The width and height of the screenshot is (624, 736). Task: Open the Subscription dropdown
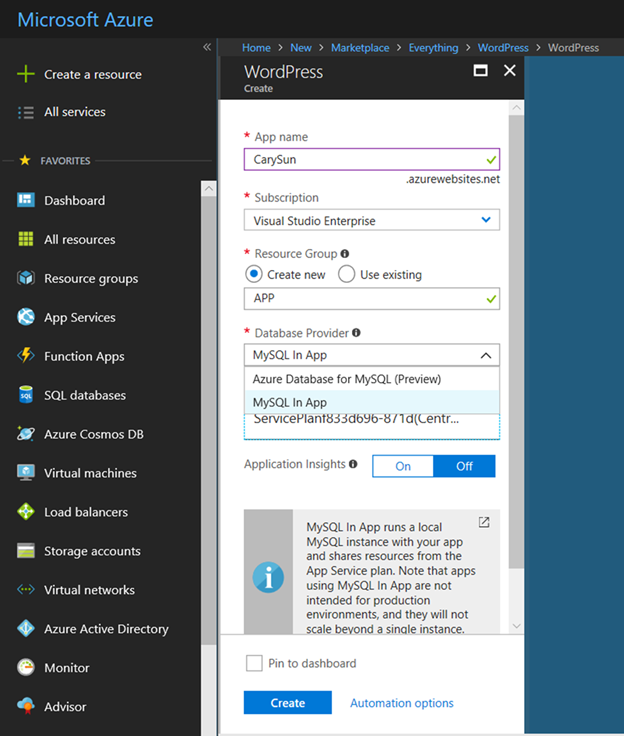coord(372,220)
